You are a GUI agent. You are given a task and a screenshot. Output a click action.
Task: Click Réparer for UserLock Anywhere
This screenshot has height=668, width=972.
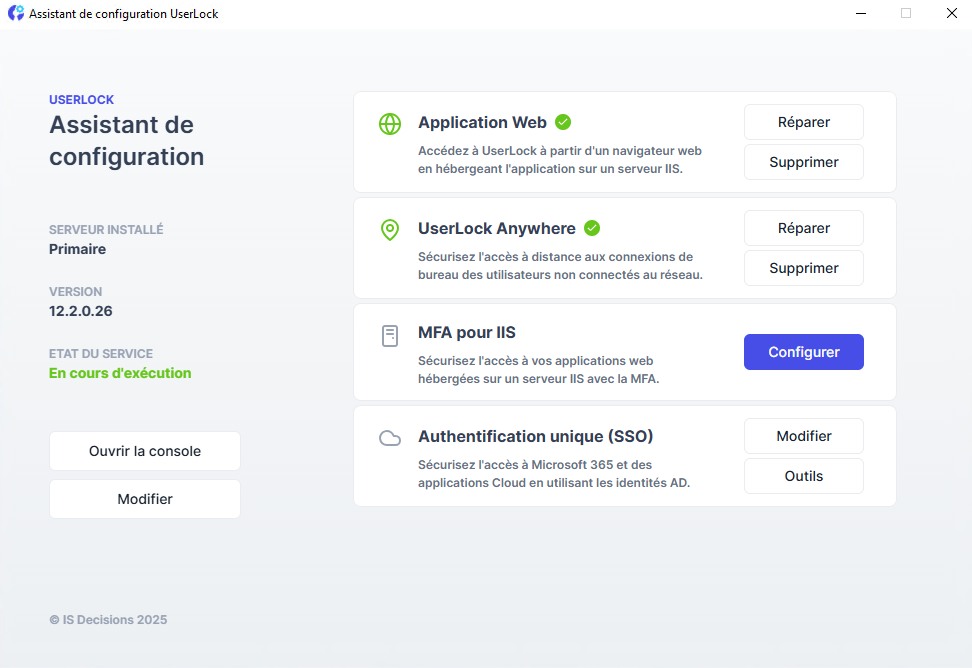tap(803, 228)
